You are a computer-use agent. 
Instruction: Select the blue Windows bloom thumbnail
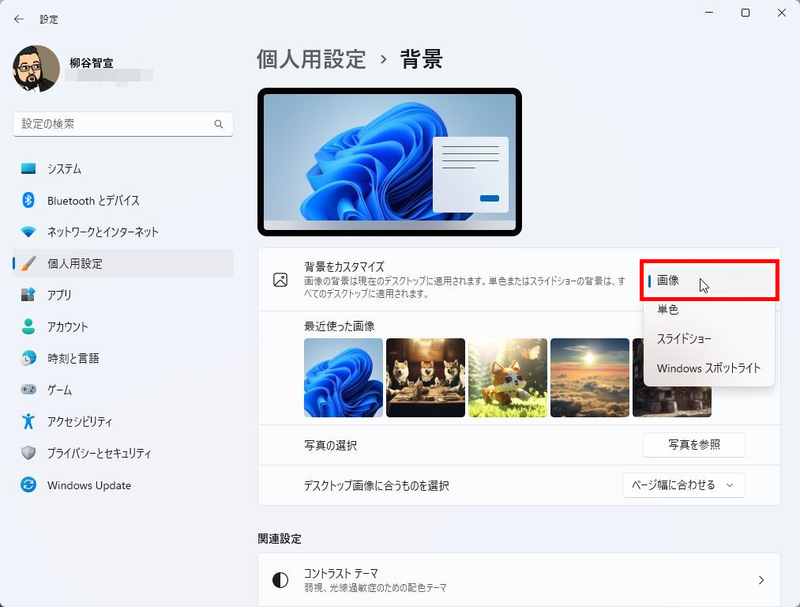(343, 377)
